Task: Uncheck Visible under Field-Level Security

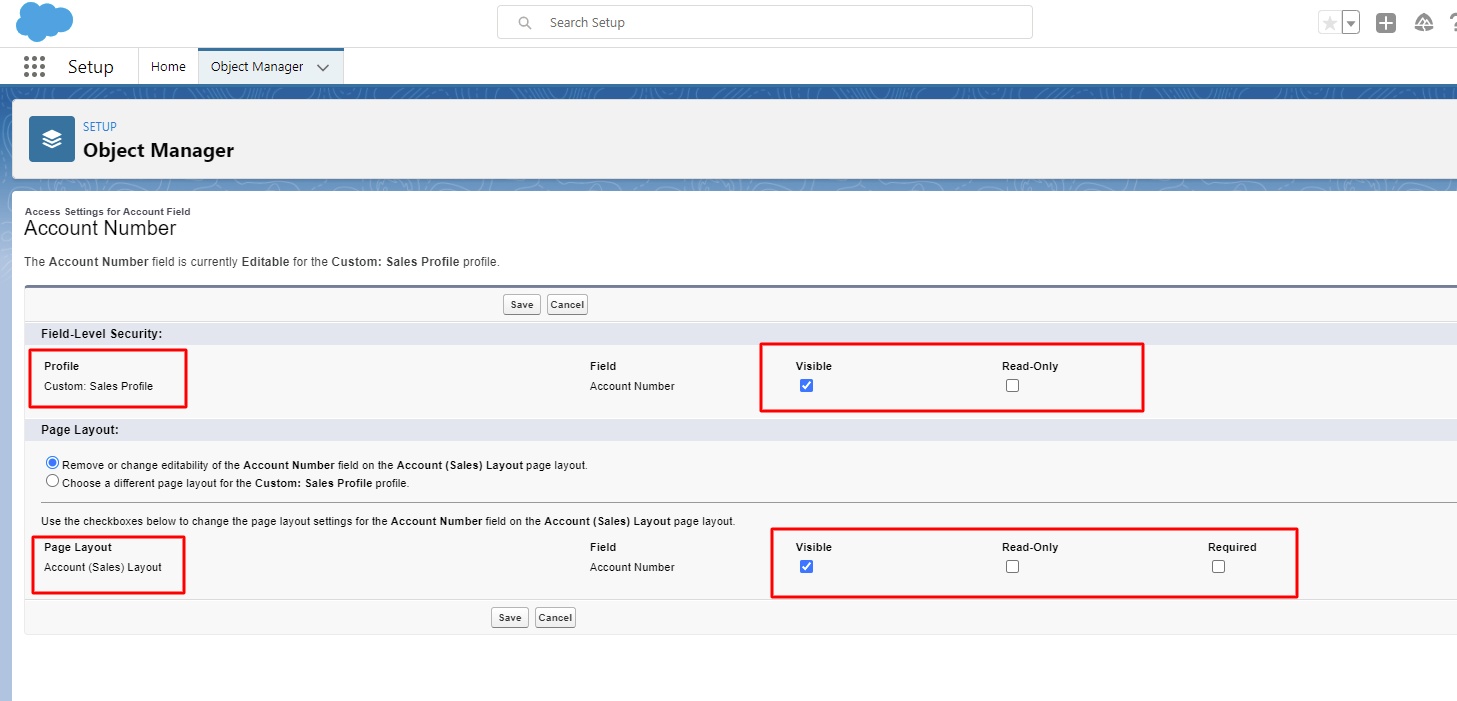Action: click(x=807, y=386)
